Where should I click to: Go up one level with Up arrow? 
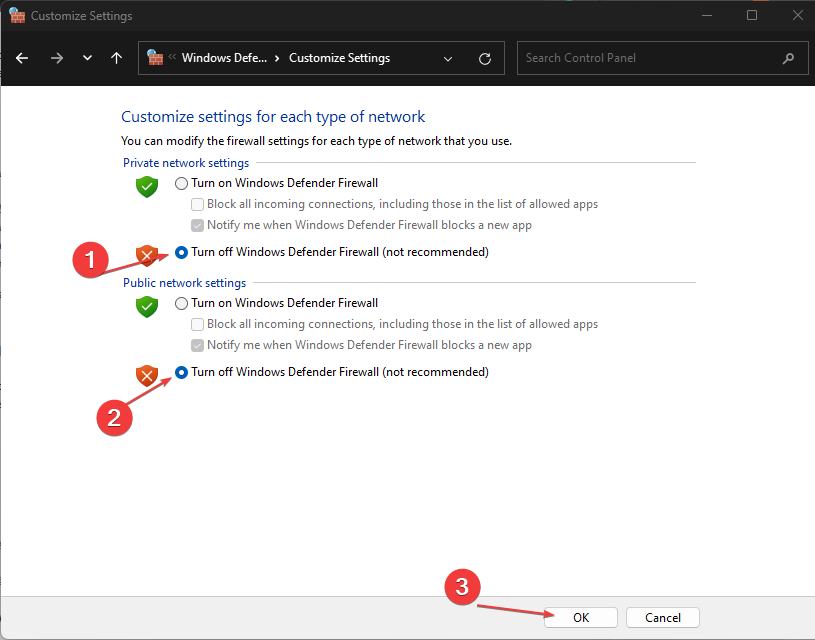click(x=117, y=58)
